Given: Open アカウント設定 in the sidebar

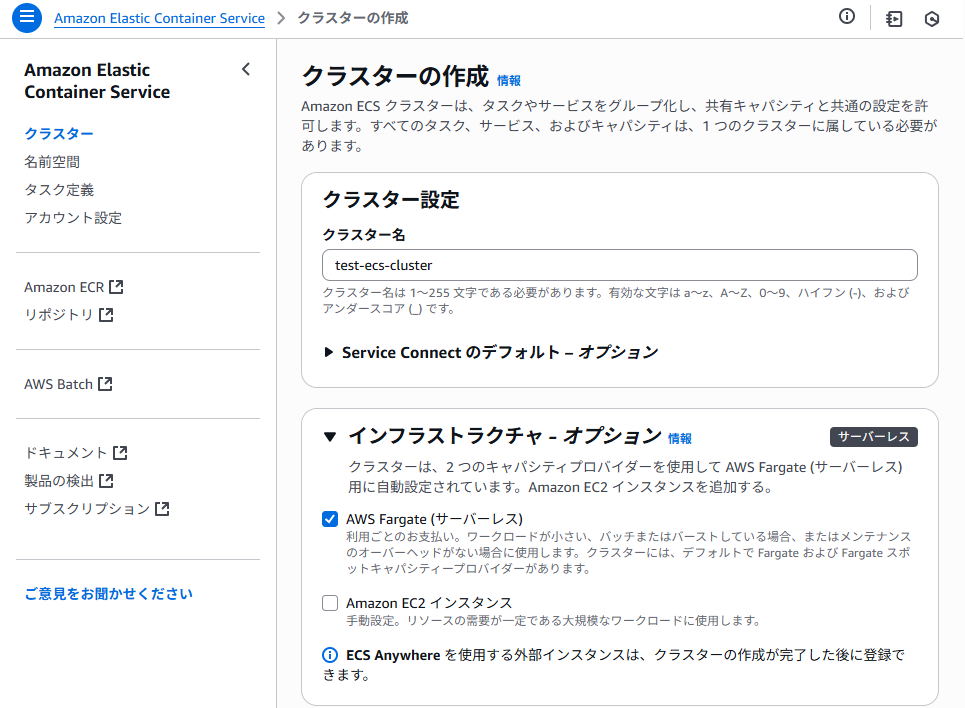Looking at the screenshot, I should click(x=73, y=218).
